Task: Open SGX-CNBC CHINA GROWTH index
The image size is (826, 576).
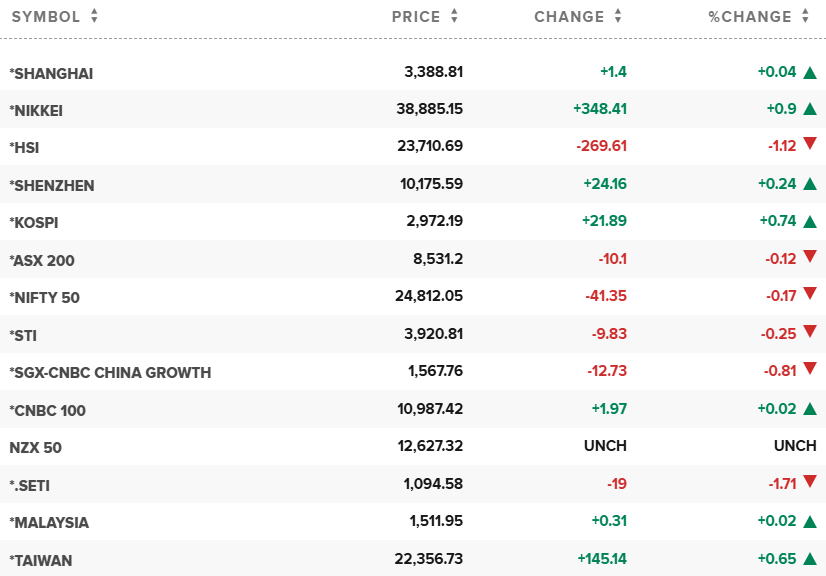Action: 110,372
